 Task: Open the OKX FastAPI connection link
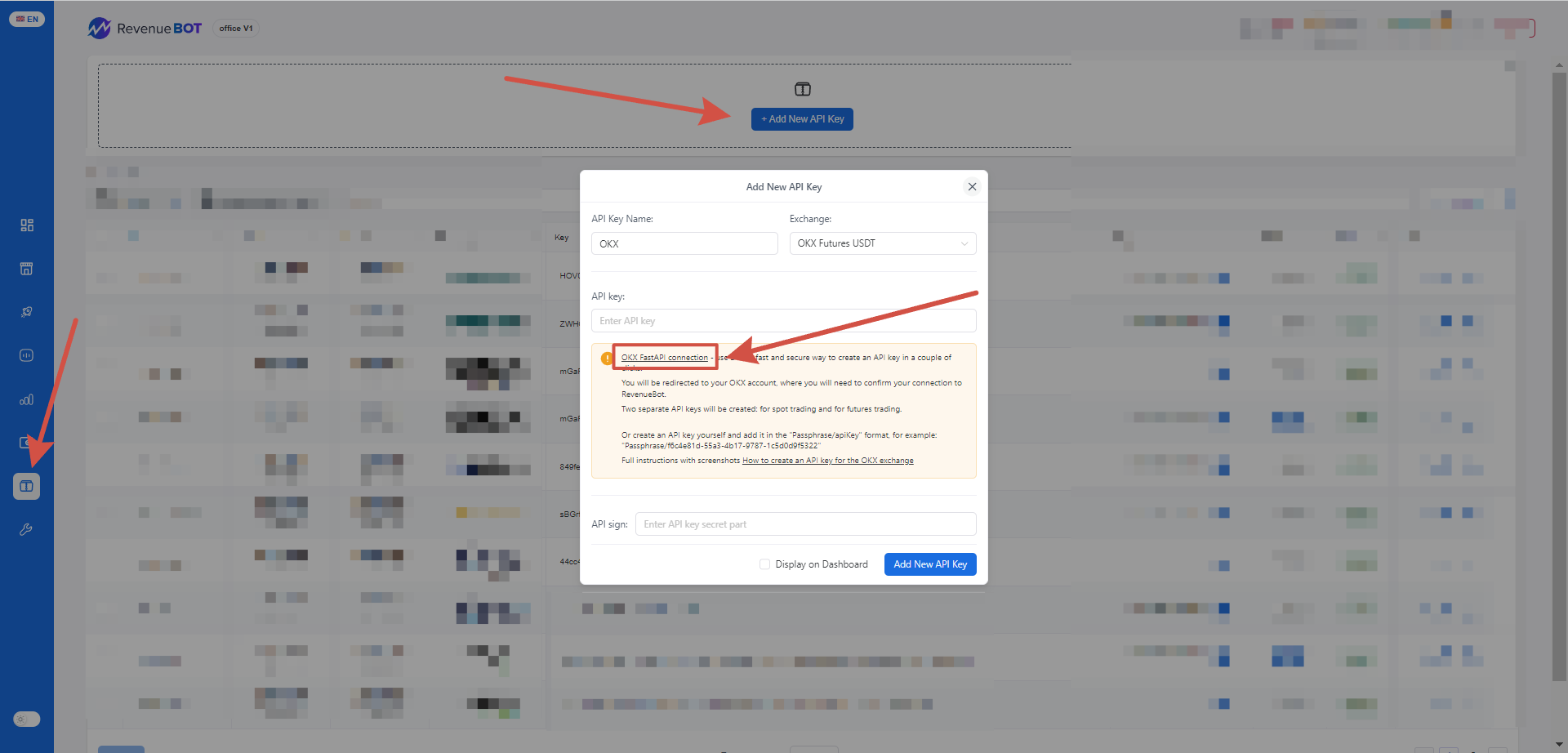[x=665, y=358]
